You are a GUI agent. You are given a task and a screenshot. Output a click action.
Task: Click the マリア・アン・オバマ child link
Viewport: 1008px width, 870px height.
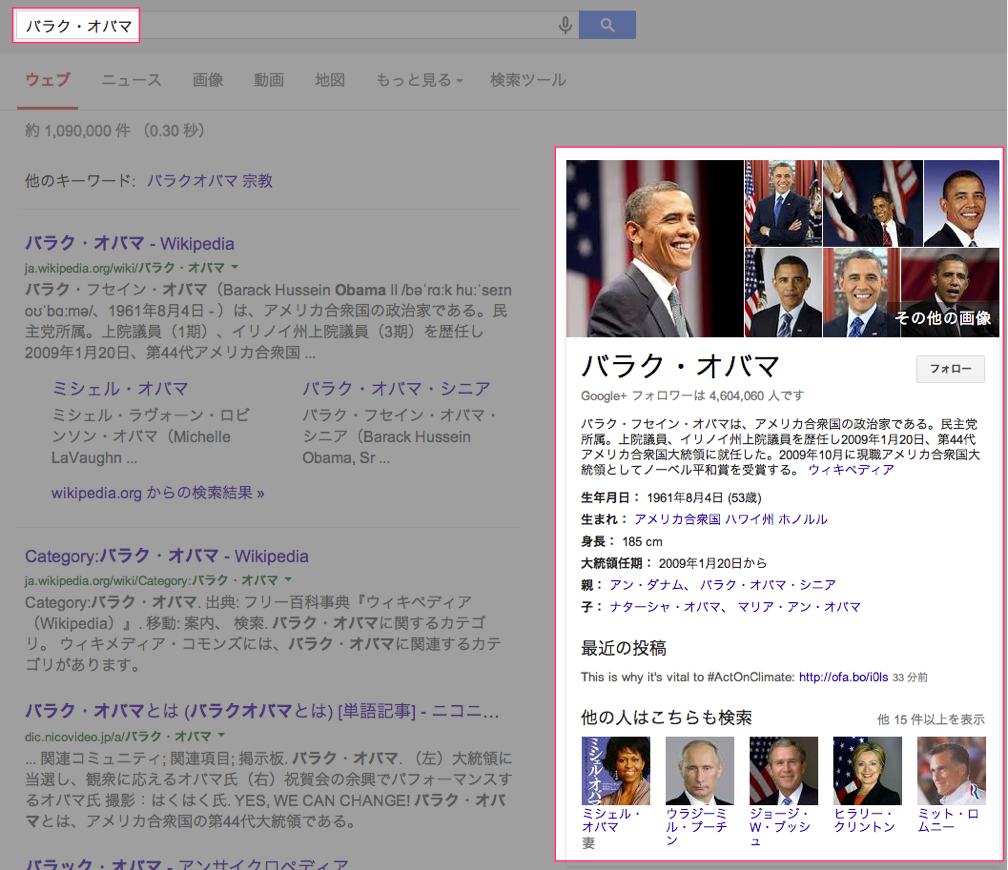click(798, 607)
